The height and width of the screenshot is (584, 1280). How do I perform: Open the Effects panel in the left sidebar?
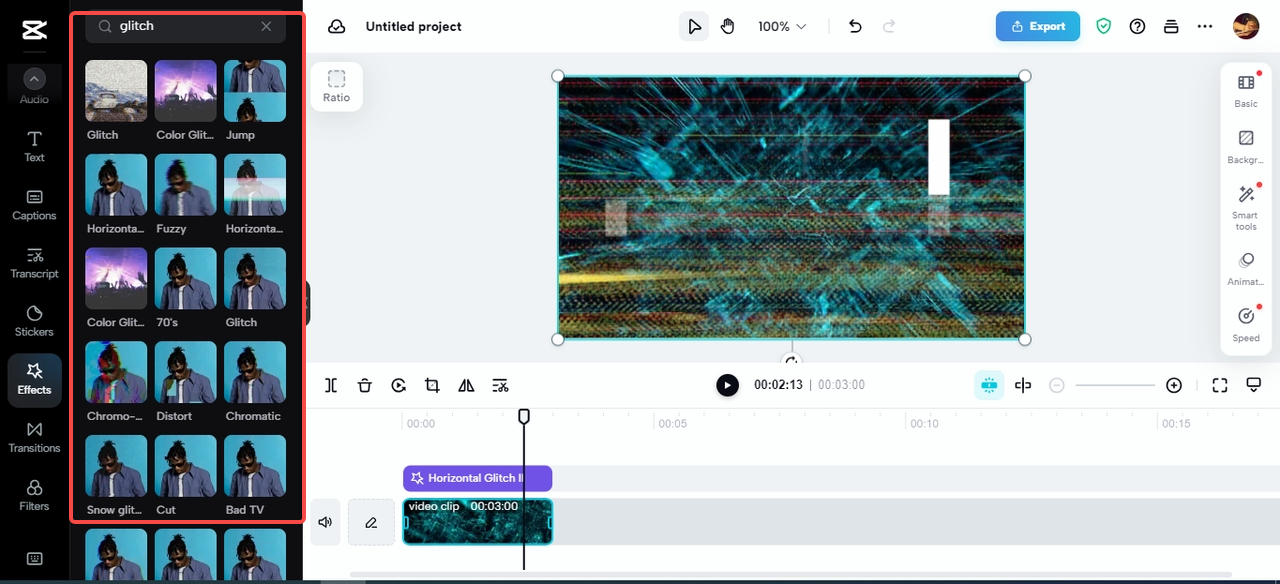coord(34,380)
